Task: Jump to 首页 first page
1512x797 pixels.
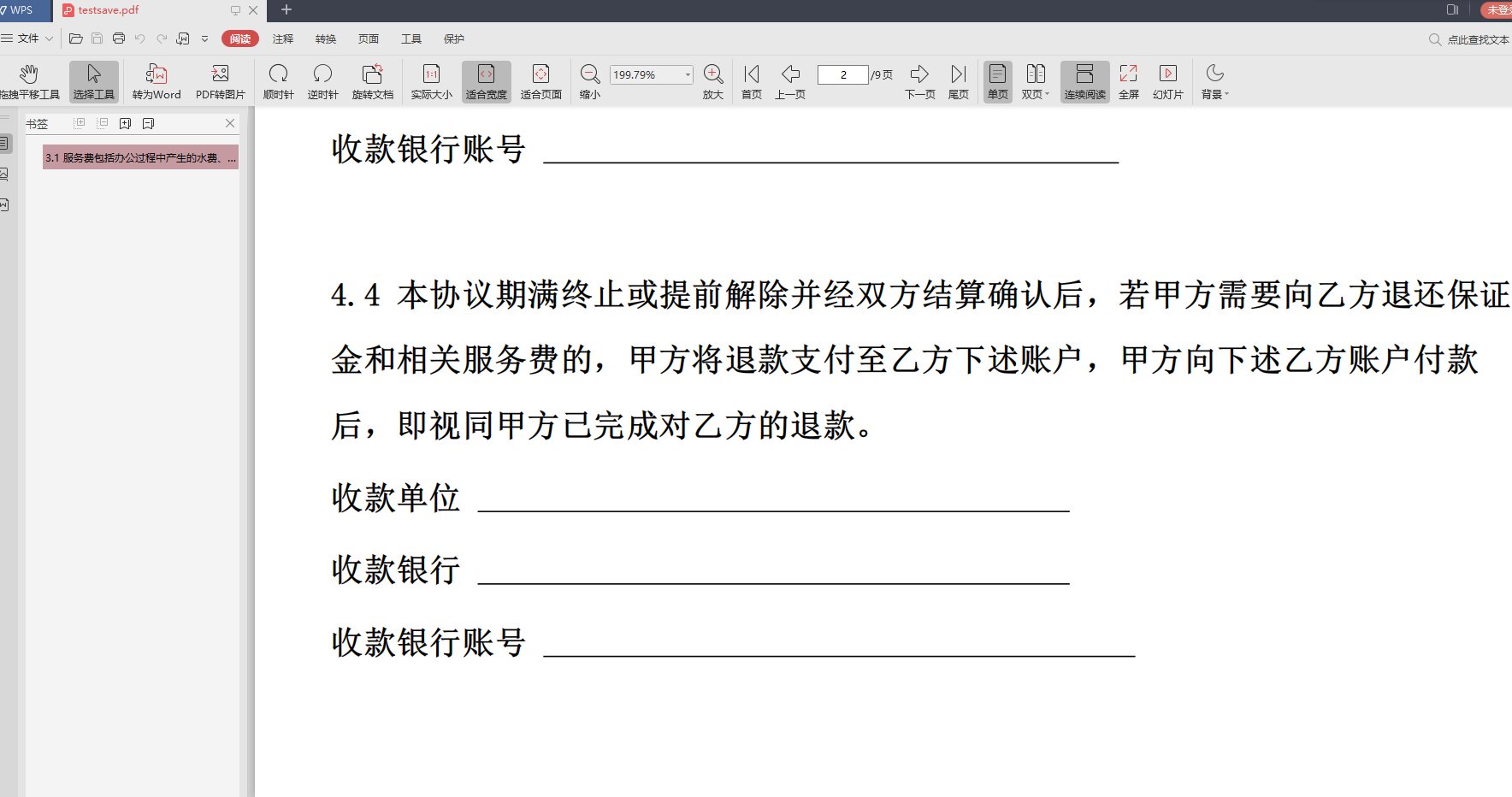Action: pos(752,82)
